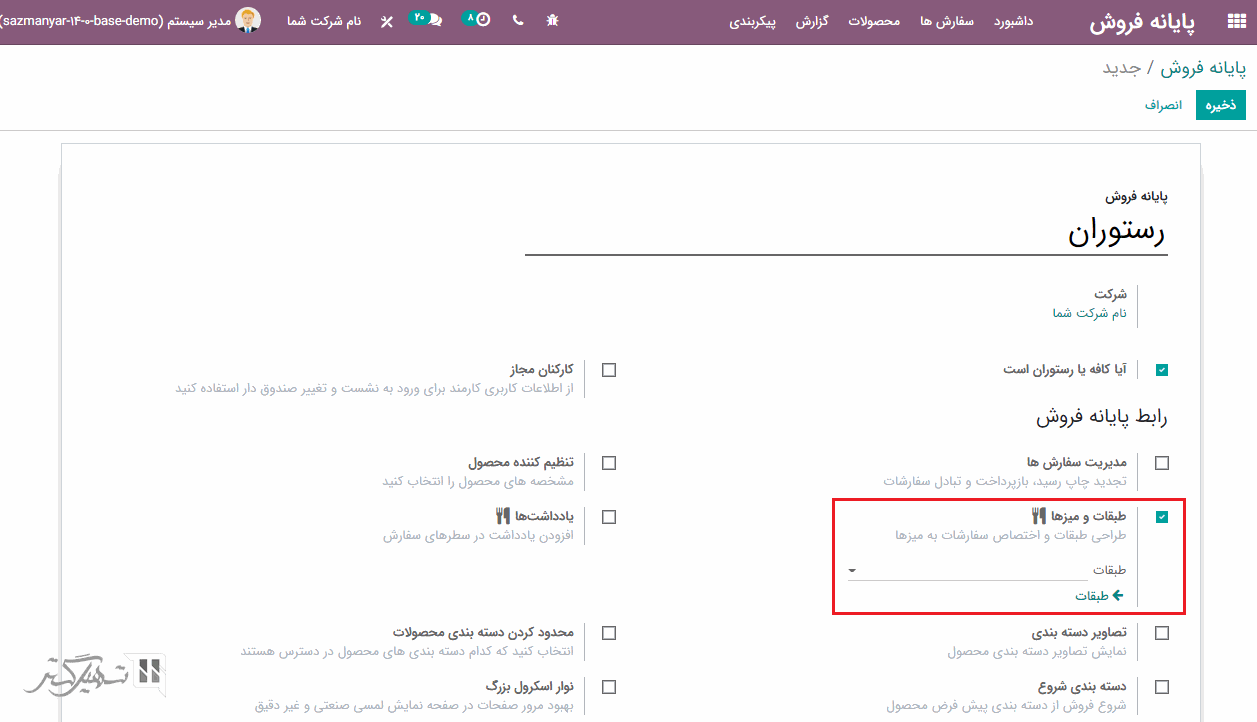Click the انصراف discard button
Screen dimensions: 1257x722
coord(1163,105)
